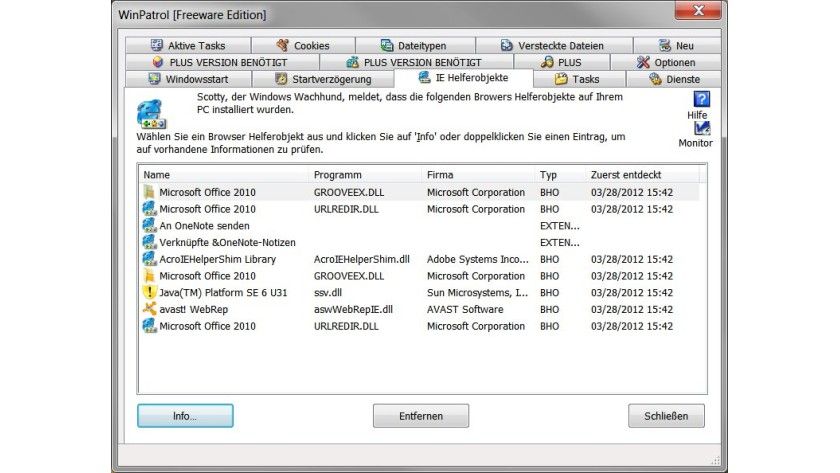Viewport: 840px width, 473px height.
Task: Click the AcroIEHelperShim Library icon
Action: (149, 258)
